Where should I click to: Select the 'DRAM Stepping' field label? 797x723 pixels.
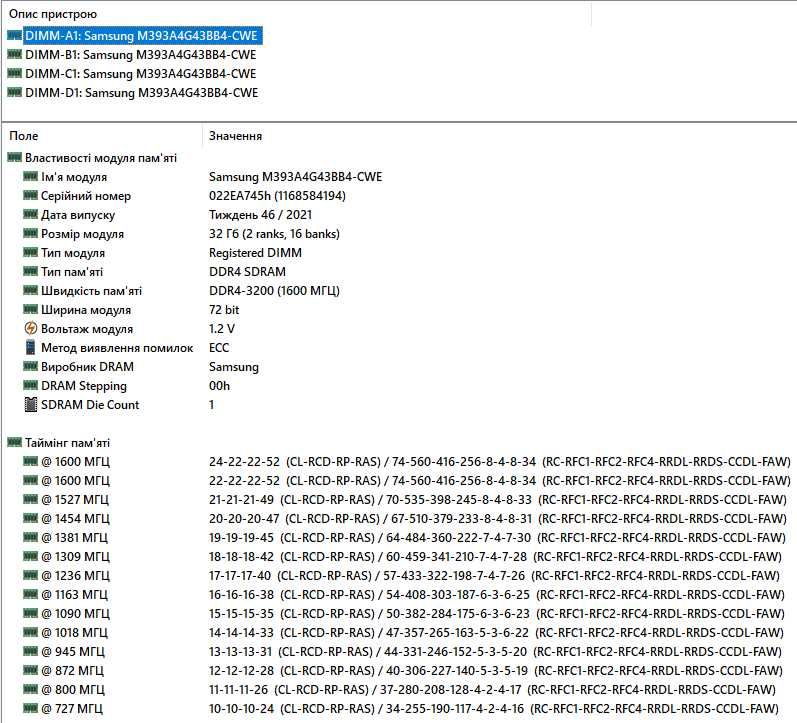tap(84, 386)
